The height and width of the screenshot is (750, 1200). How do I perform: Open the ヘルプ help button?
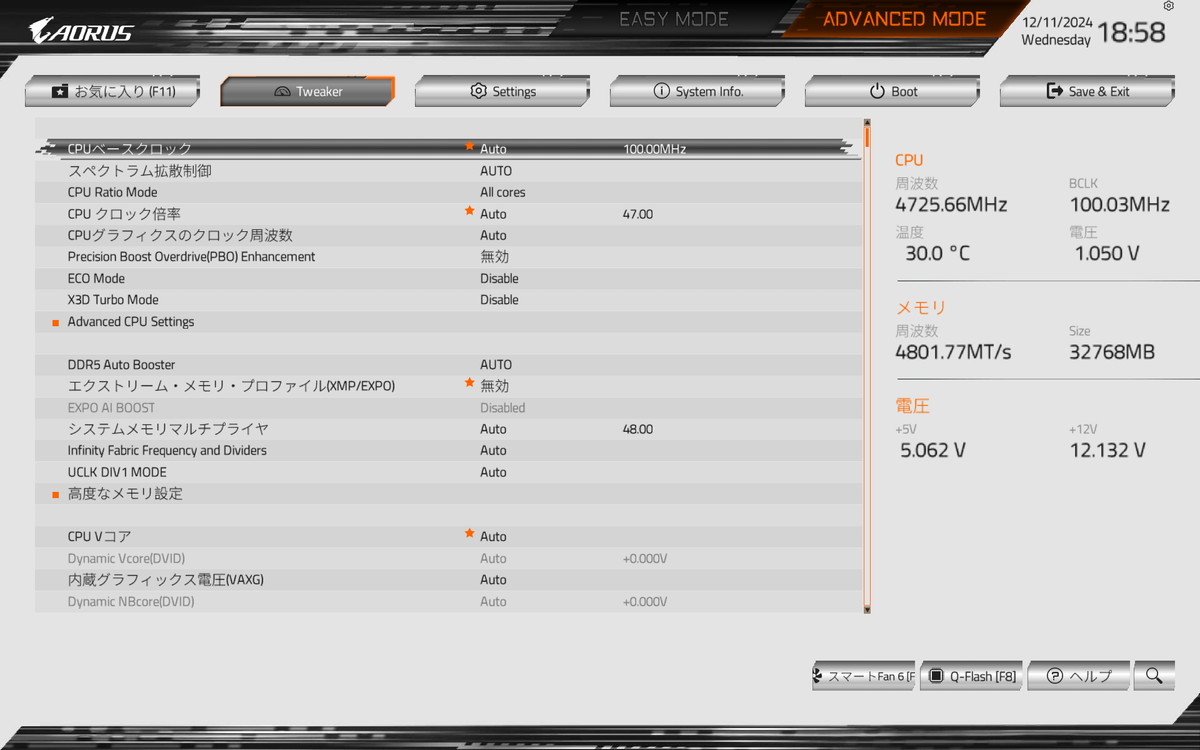click(x=1079, y=676)
